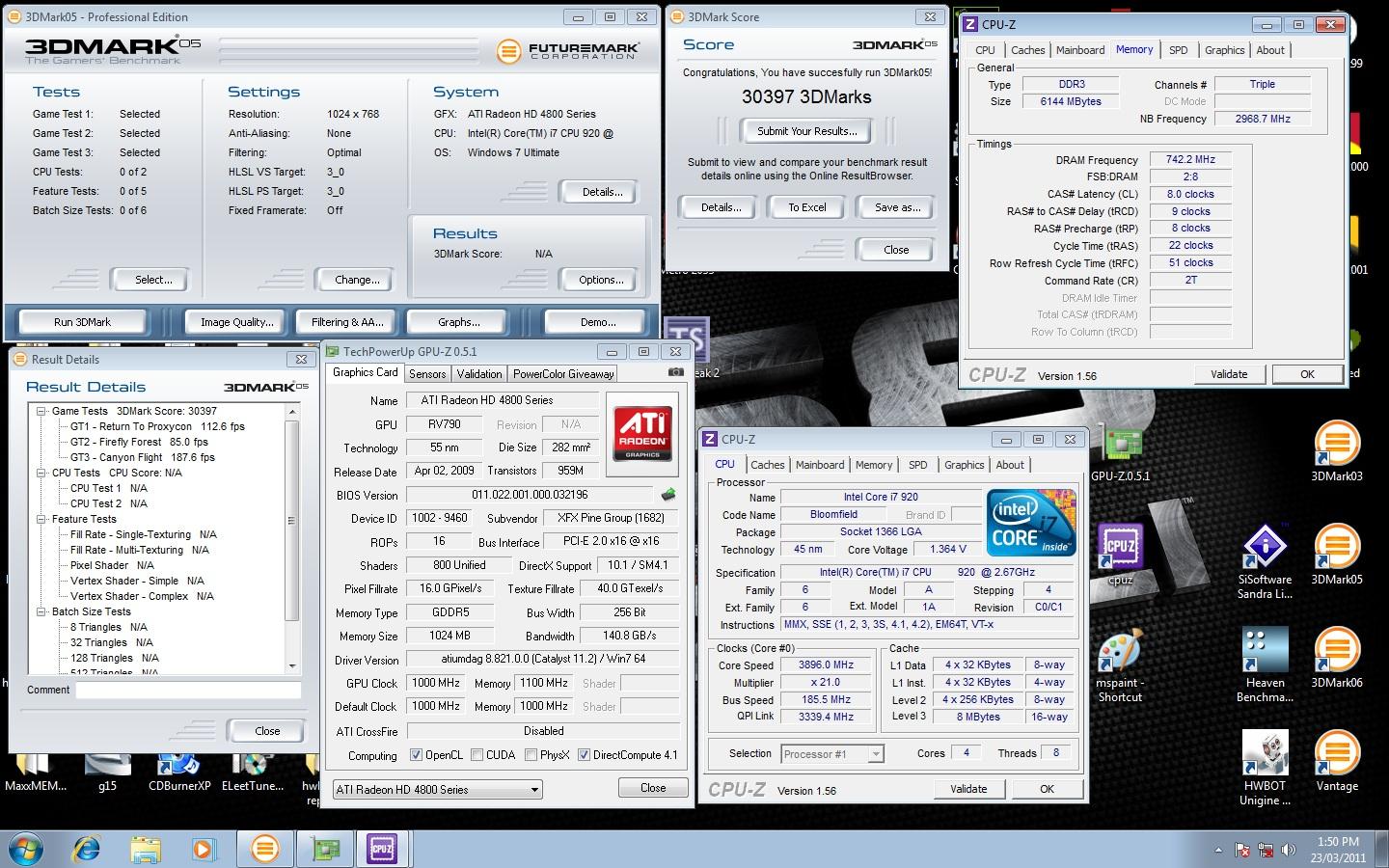Open the Vantage desktop shortcut
The height and width of the screenshot is (868, 1389).
pyautogui.click(x=1337, y=761)
